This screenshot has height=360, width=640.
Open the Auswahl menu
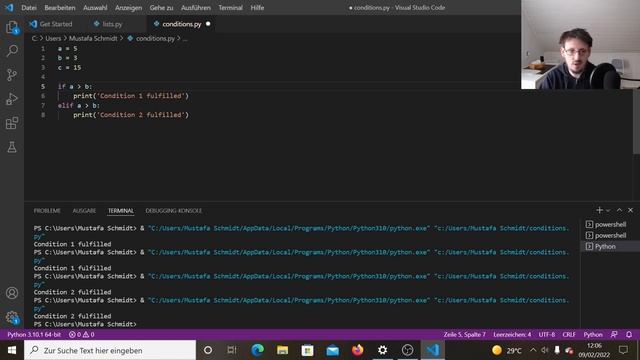[95, 7]
